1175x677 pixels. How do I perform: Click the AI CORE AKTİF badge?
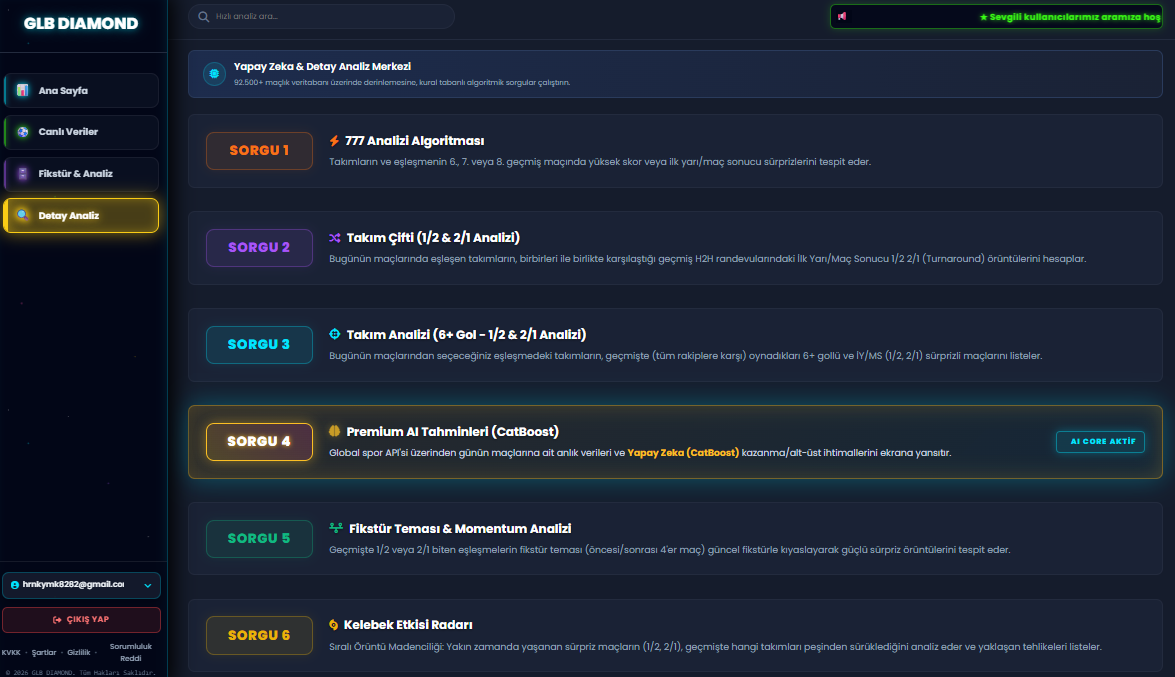click(x=1100, y=442)
